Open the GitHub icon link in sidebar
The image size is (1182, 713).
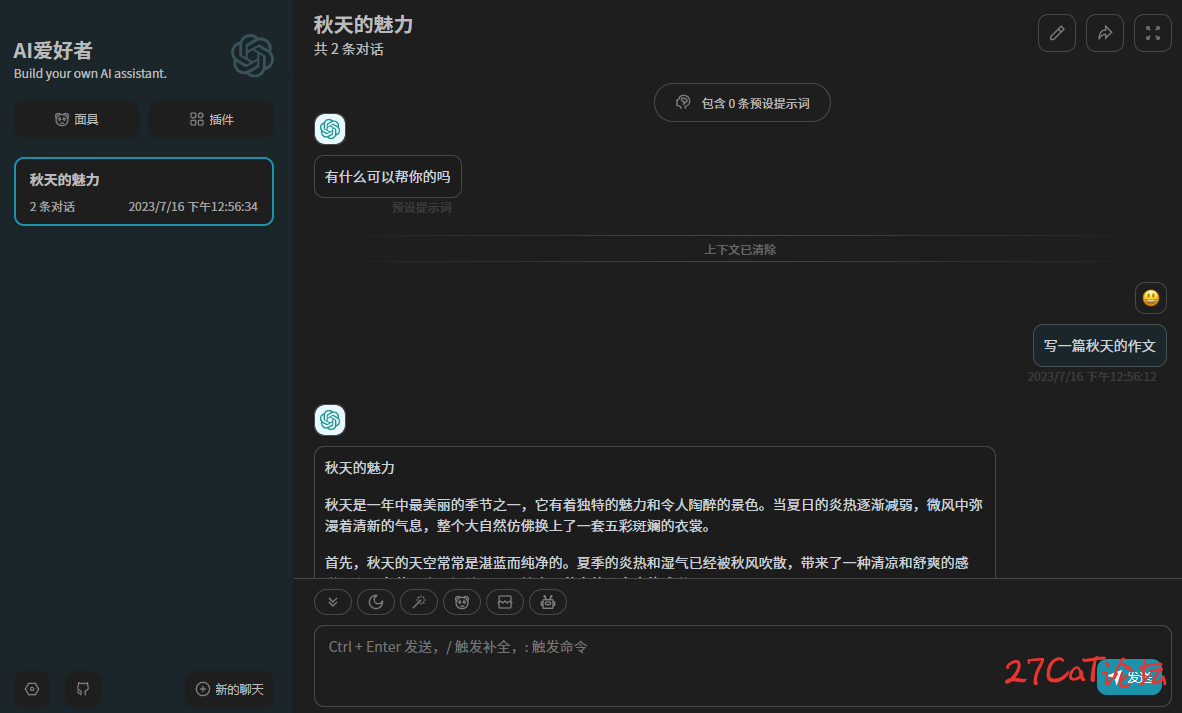[x=83, y=689]
